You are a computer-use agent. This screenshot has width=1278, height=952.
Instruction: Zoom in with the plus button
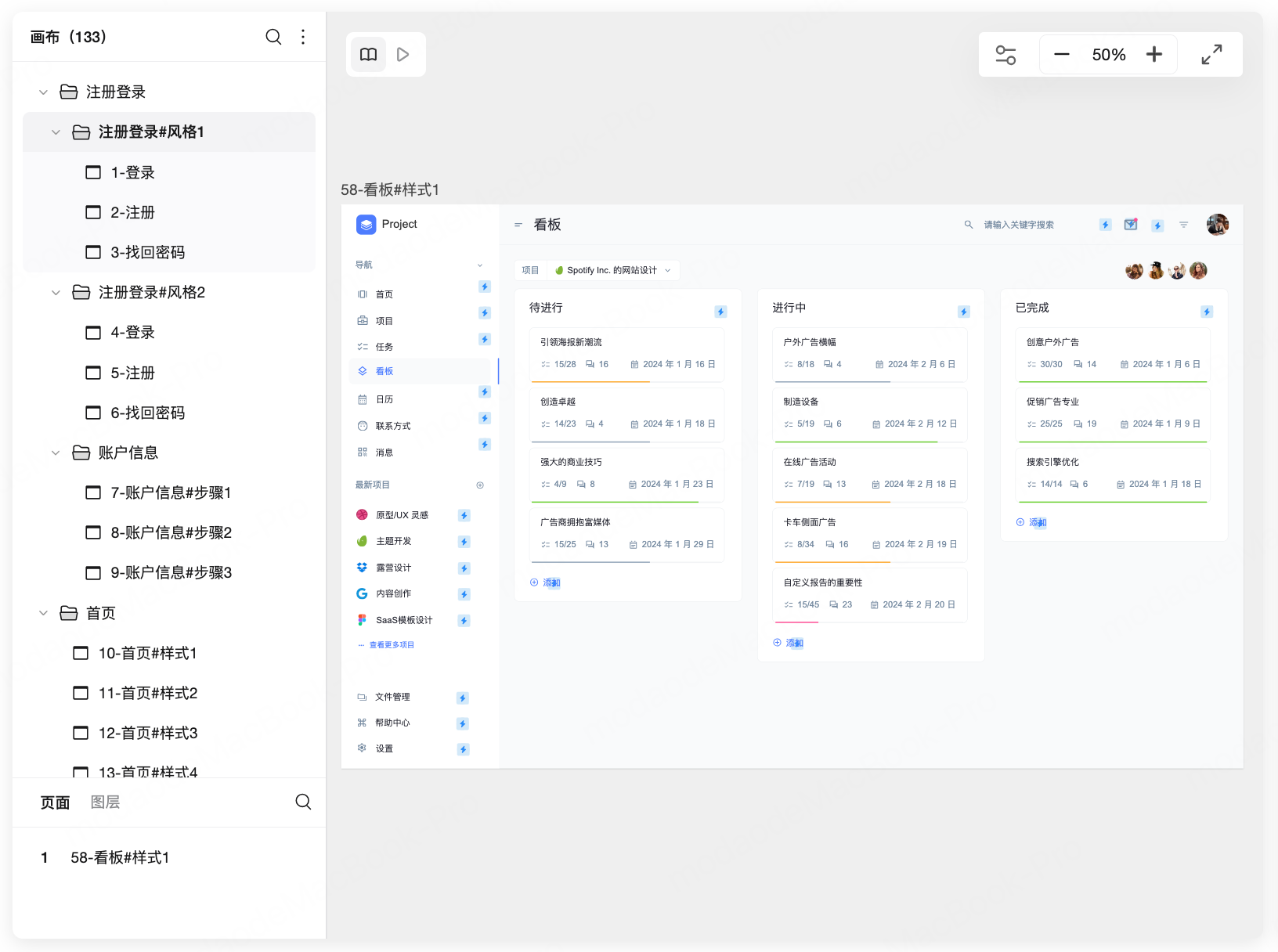tap(1154, 54)
